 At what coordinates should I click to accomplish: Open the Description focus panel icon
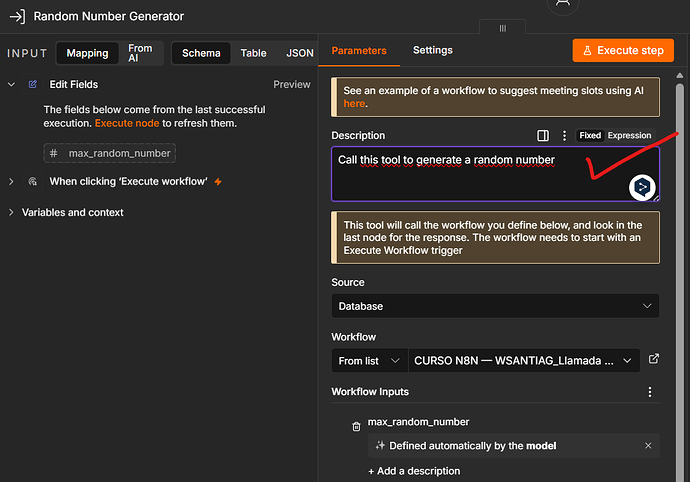[543, 136]
